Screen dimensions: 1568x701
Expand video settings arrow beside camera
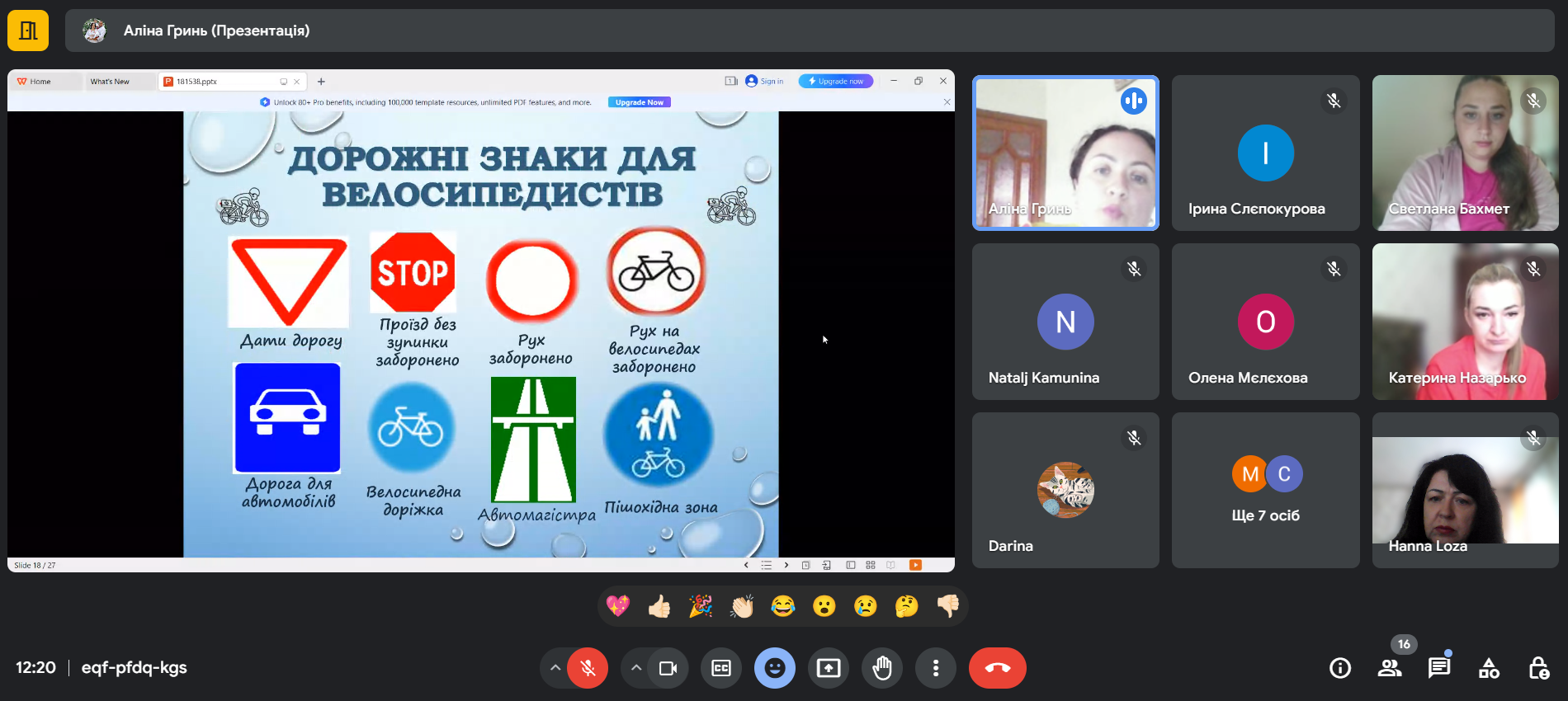(635, 668)
